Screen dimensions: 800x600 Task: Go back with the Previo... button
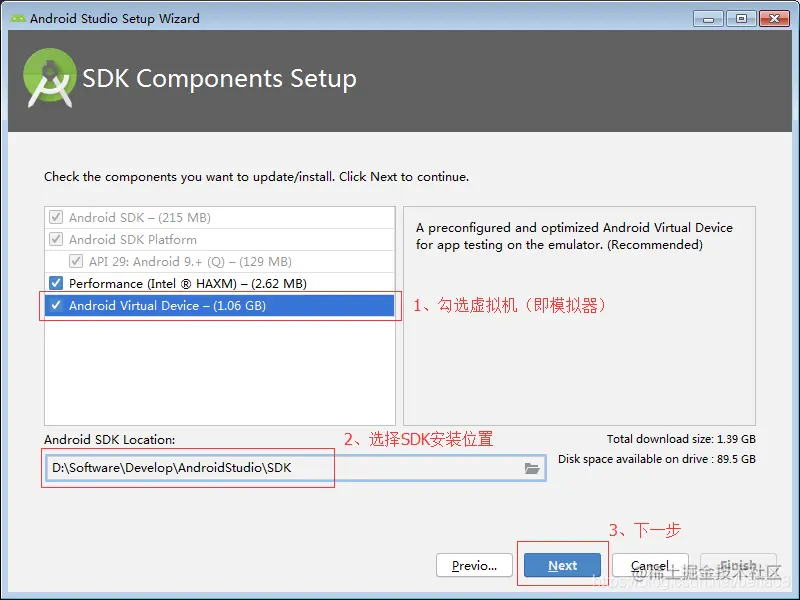click(474, 565)
